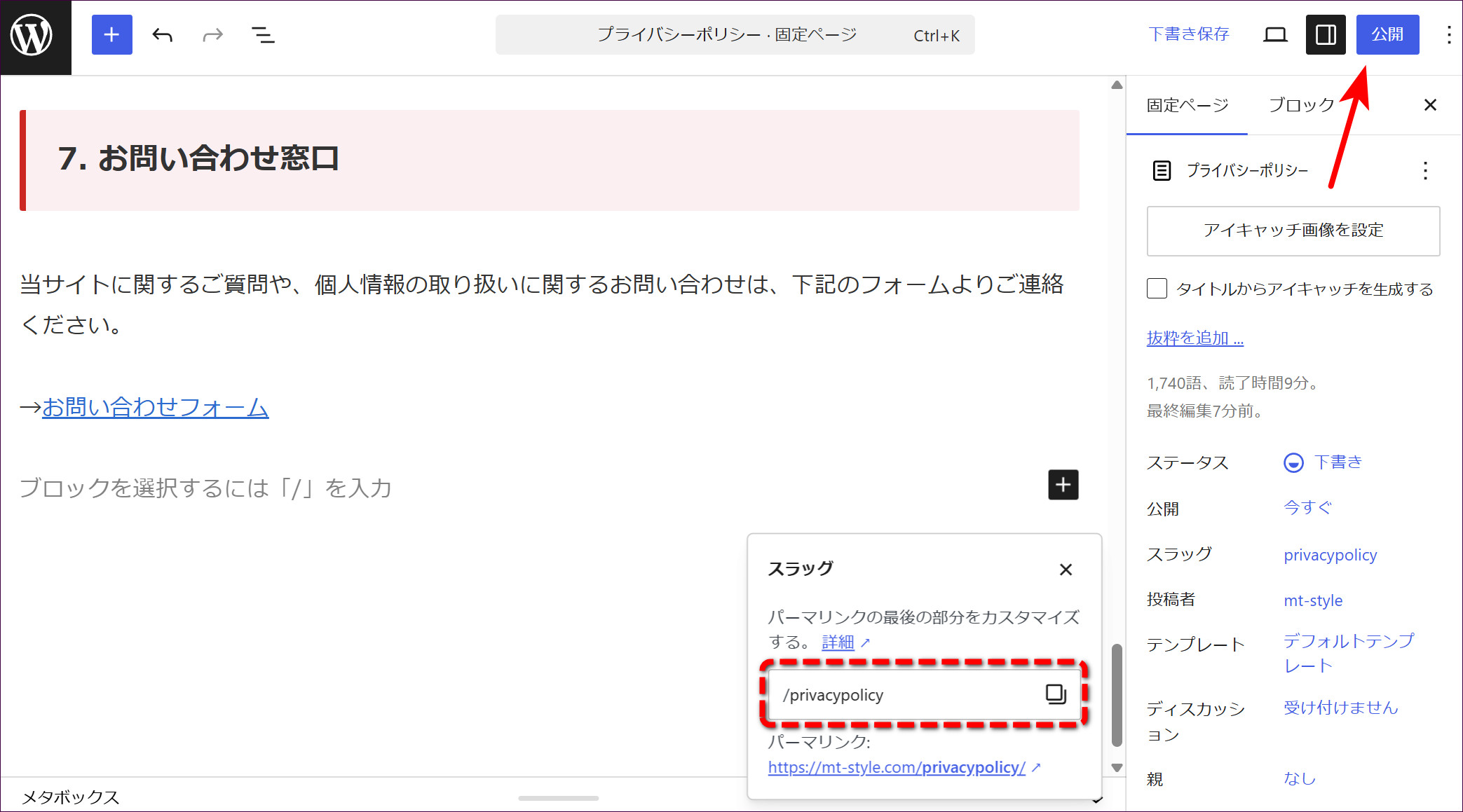
Task: Click アイキャッチ画像を設定 button
Action: point(1293,230)
